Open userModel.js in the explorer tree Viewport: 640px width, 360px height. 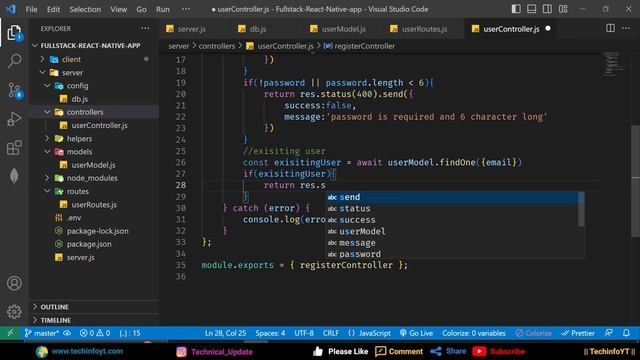[94, 165]
